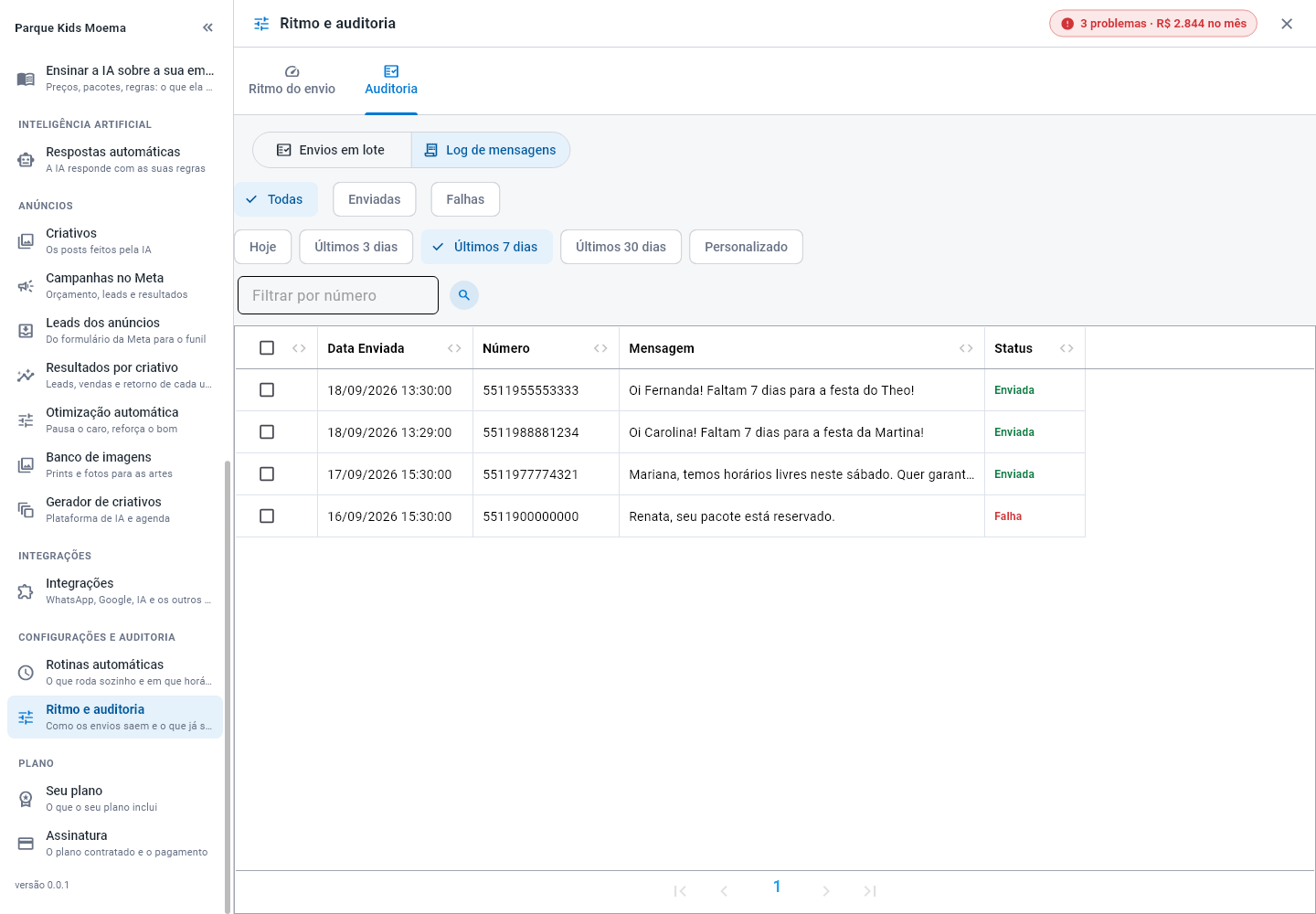This screenshot has width=1316, height=914.
Task: Click the Enviada status in the Carolina row
Action: coord(1014,432)
